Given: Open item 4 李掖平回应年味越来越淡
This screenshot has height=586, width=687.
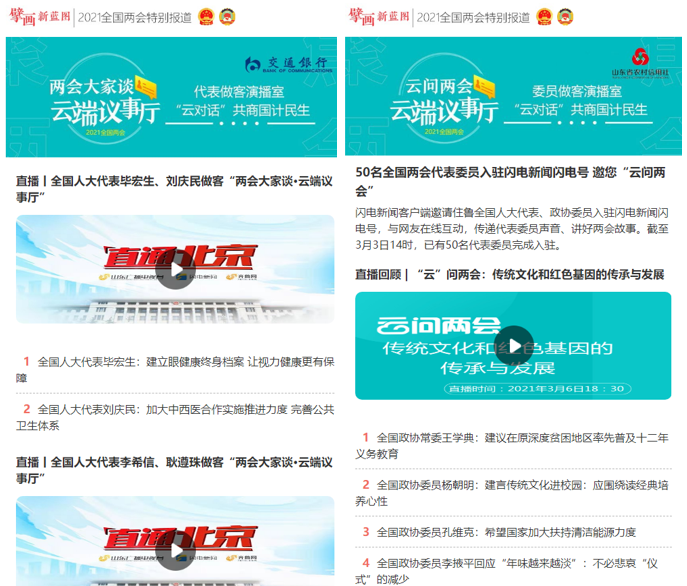Looking at the screenshot, I should [x=507, y=571].
